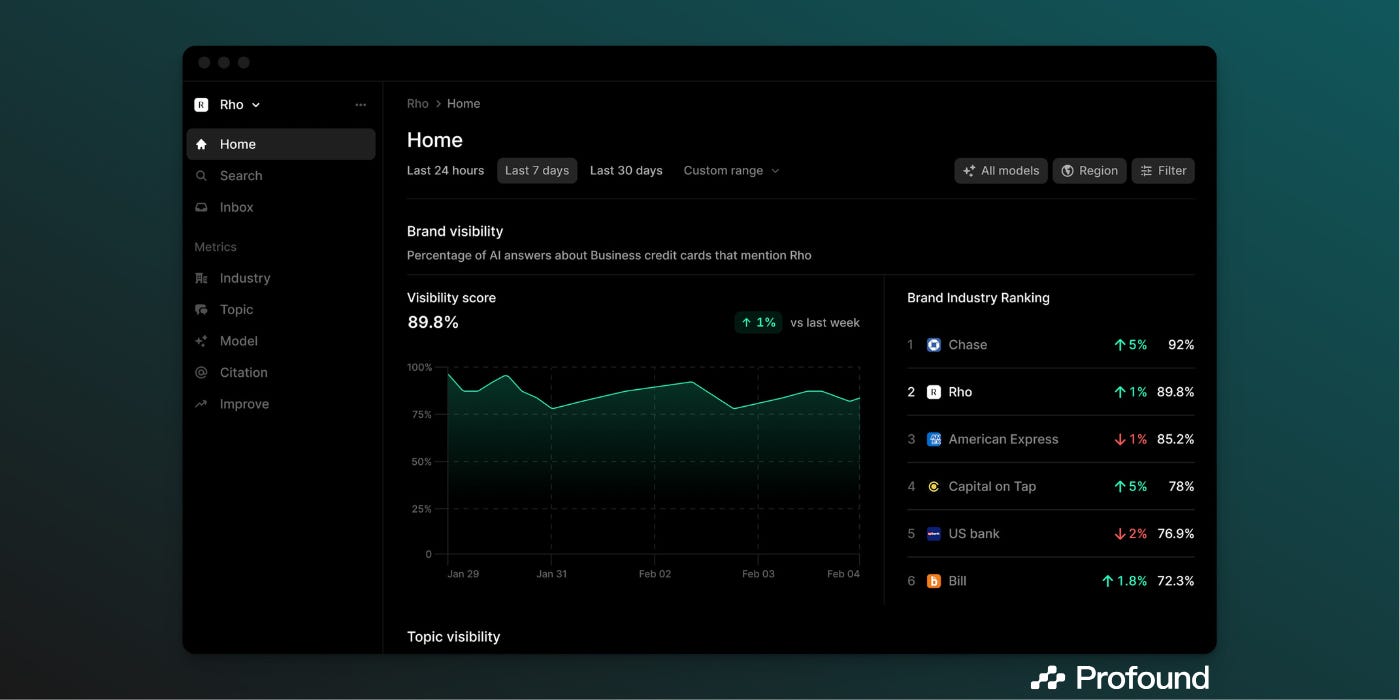The image size is (1400, 700).
Task: Click the Topic chat-bubbles icon
Action: coord(201,310)
